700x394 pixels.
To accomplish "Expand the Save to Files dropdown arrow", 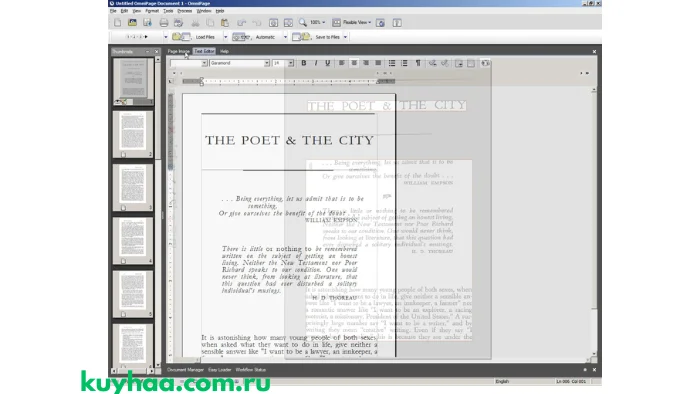I will pyautogui.click(x=345, y=37).
